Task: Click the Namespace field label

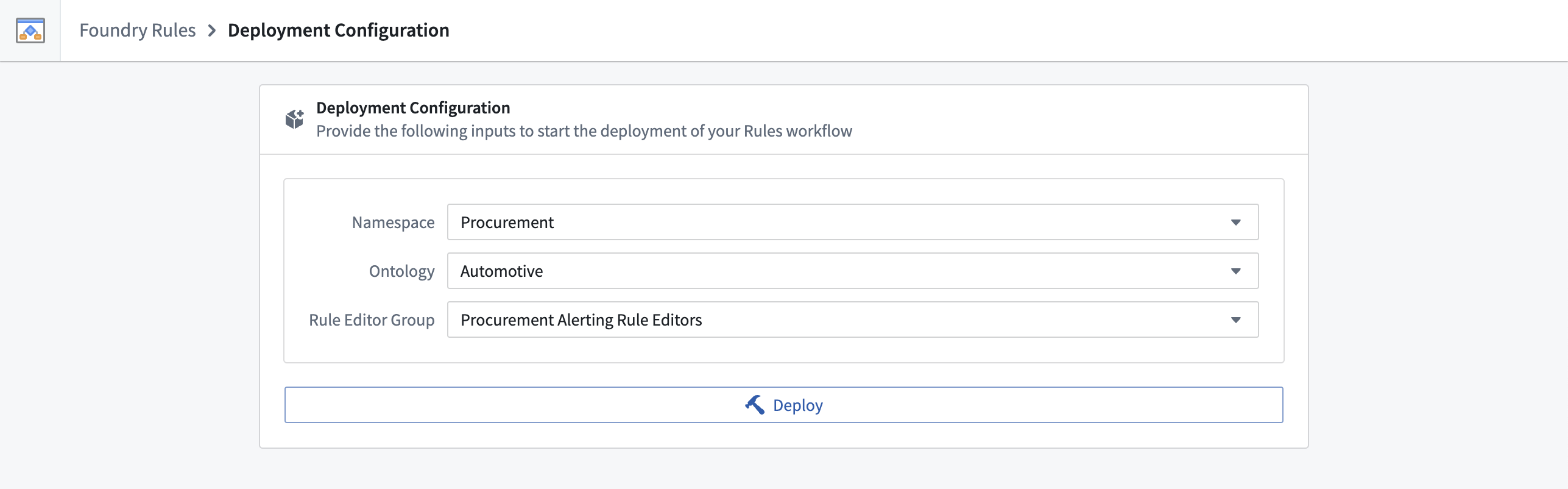Action: coord(393,223)
